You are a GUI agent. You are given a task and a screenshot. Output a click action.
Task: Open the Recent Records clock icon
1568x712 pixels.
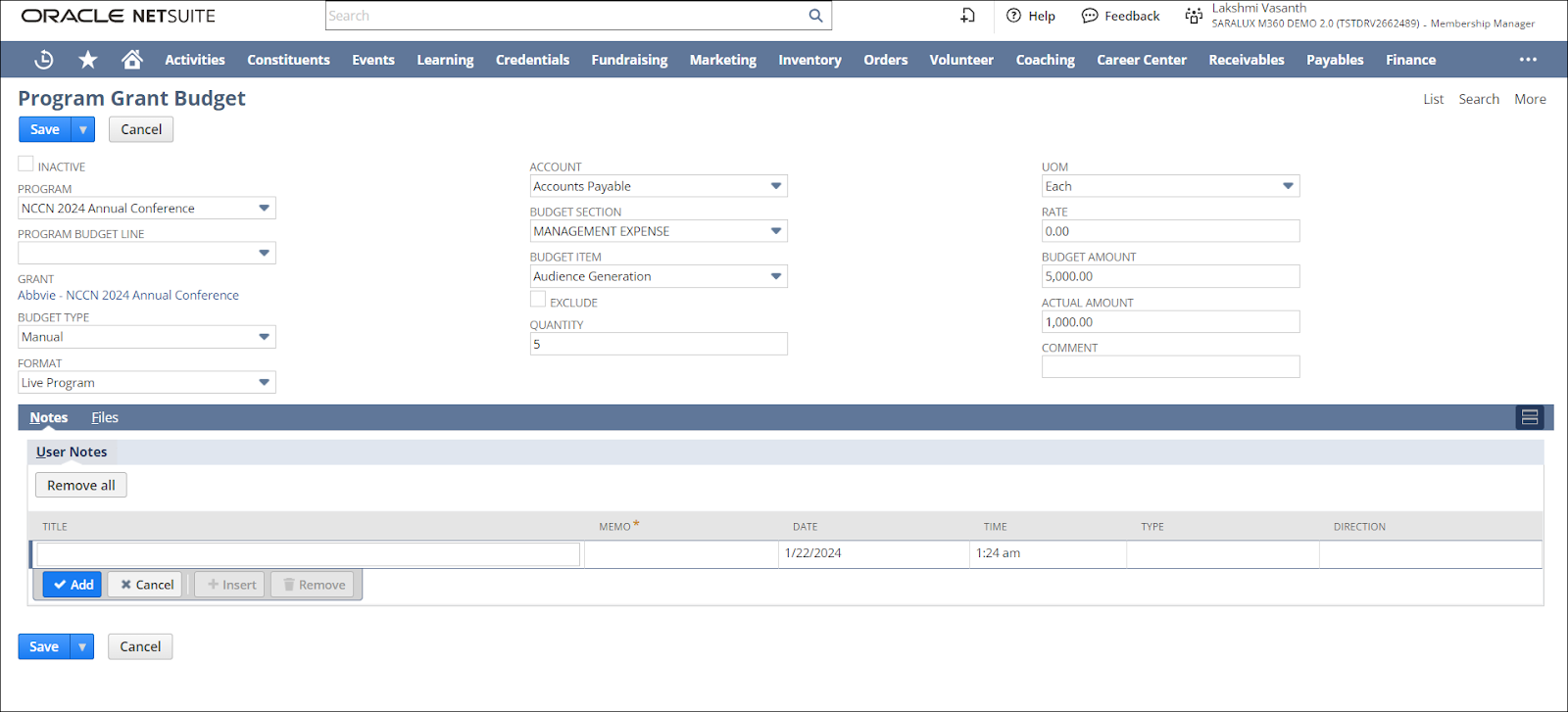pos(44,60)
